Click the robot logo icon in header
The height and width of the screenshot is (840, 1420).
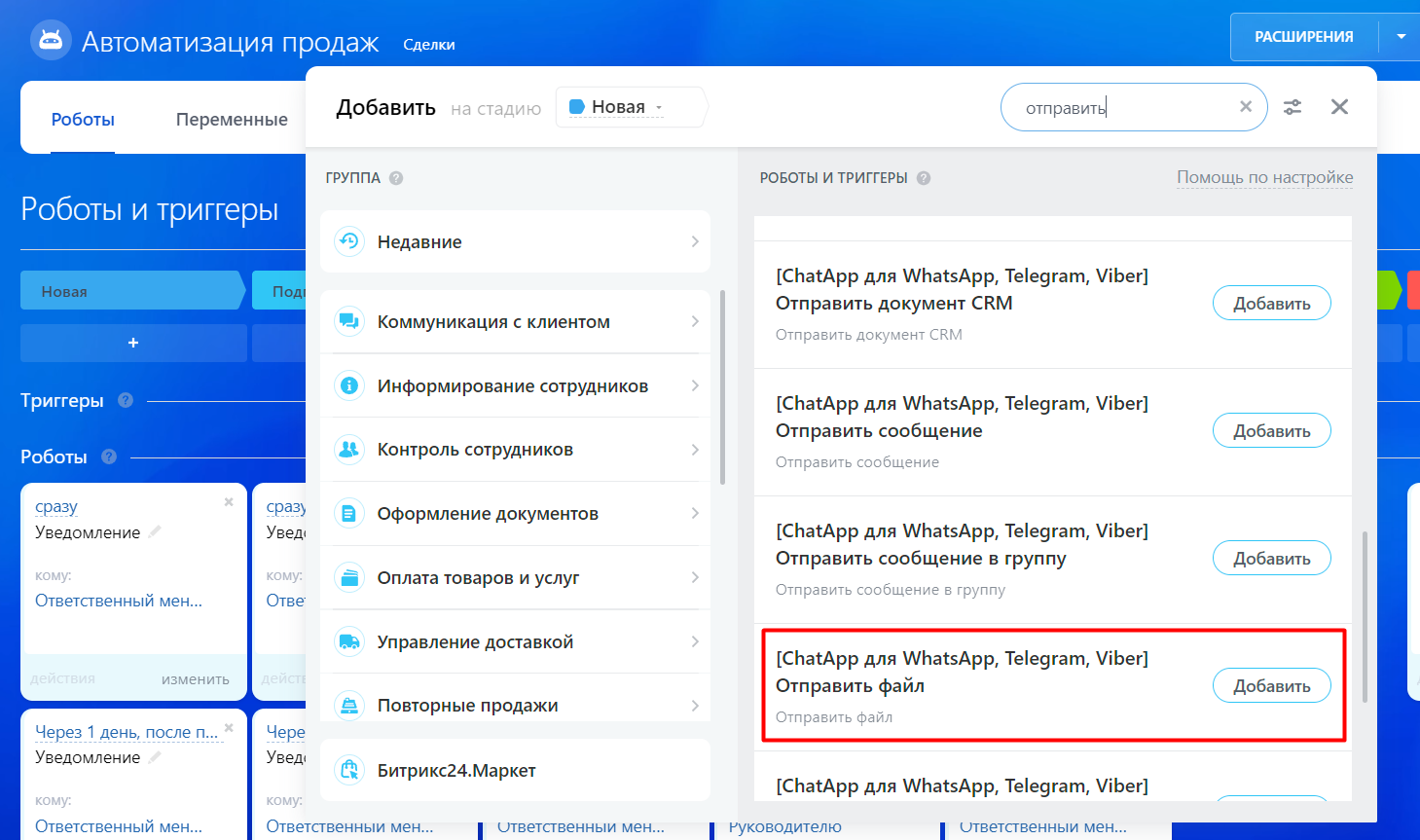click(x=51, y=40)
